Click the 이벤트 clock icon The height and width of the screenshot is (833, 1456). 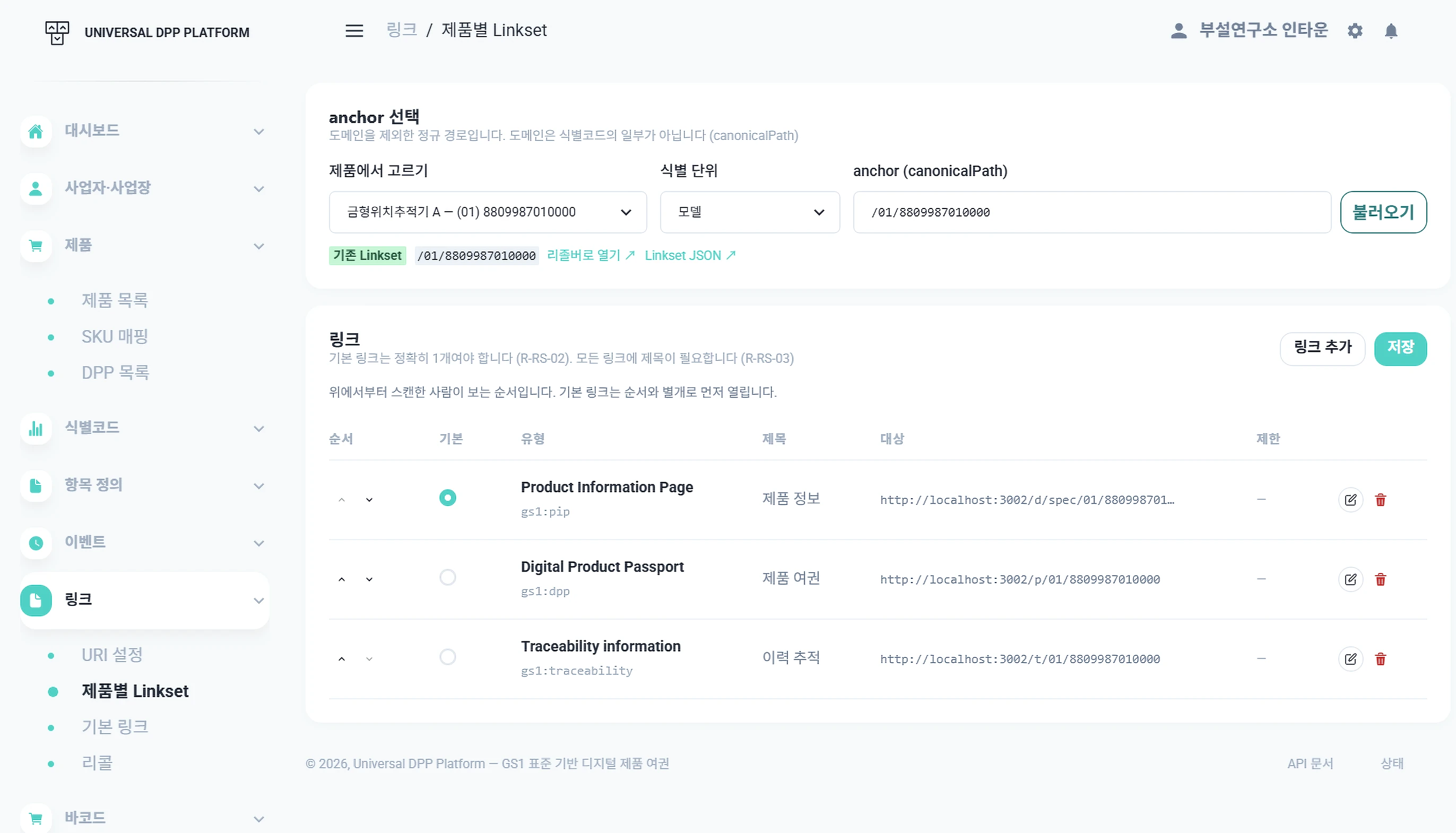[x=36, y=543]
